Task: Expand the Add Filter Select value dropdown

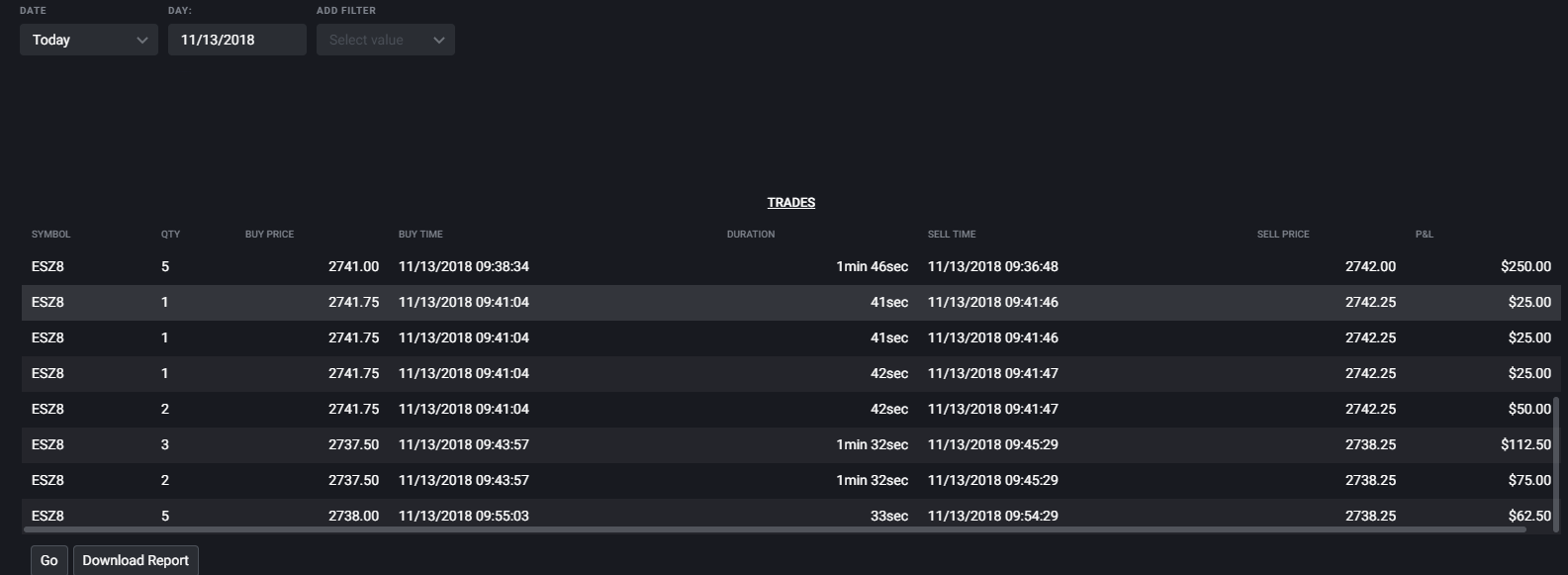Action: coord(385,40)
